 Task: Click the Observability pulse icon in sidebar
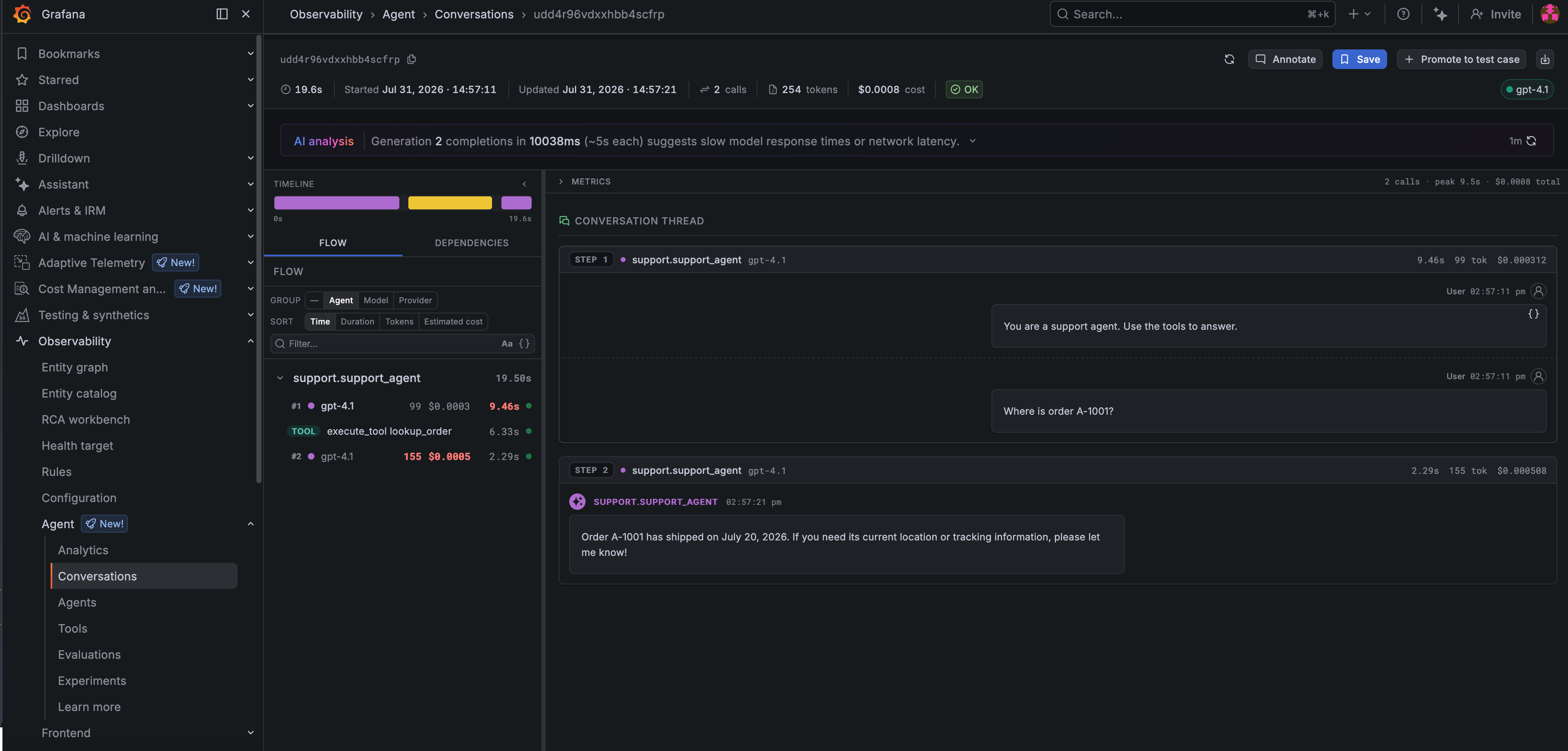coord(22,341)
